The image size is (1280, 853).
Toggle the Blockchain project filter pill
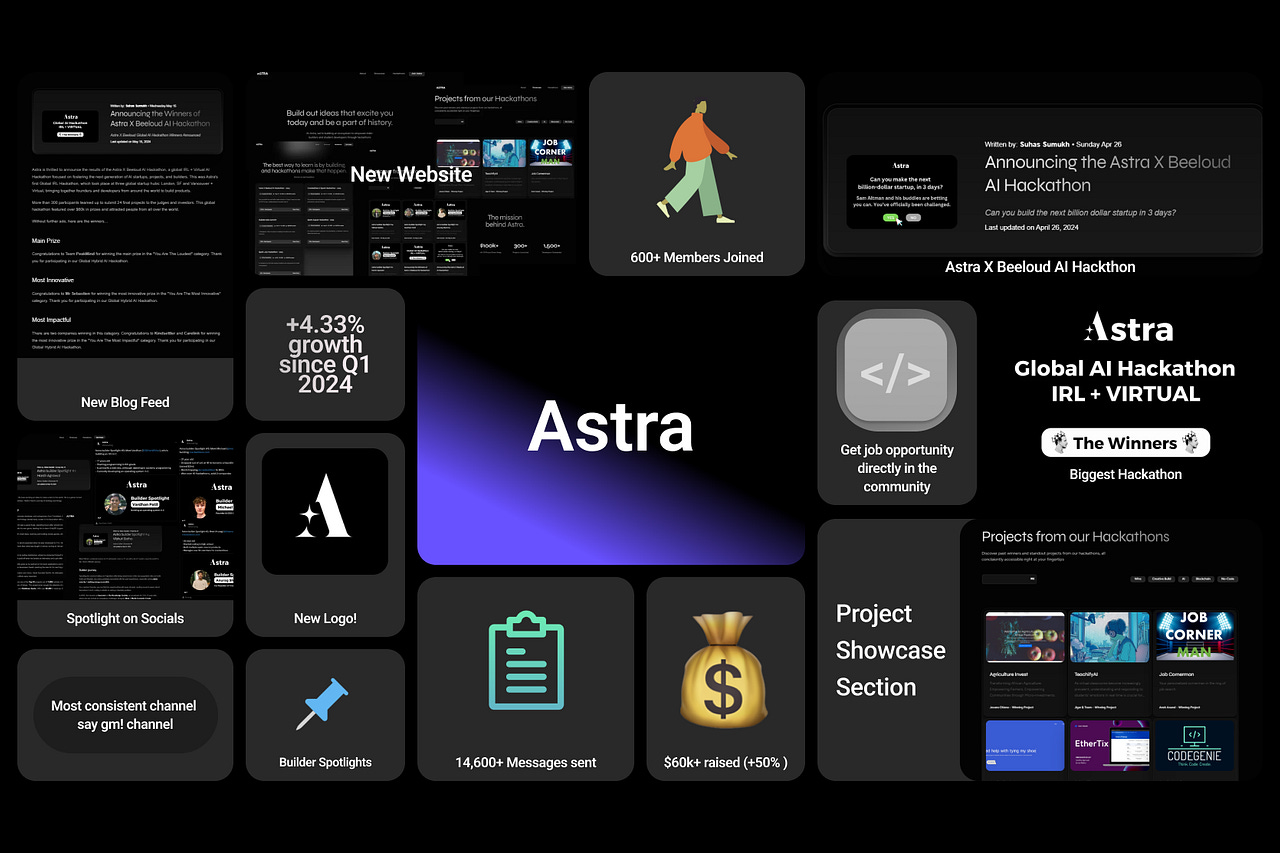click(1203, 579)
